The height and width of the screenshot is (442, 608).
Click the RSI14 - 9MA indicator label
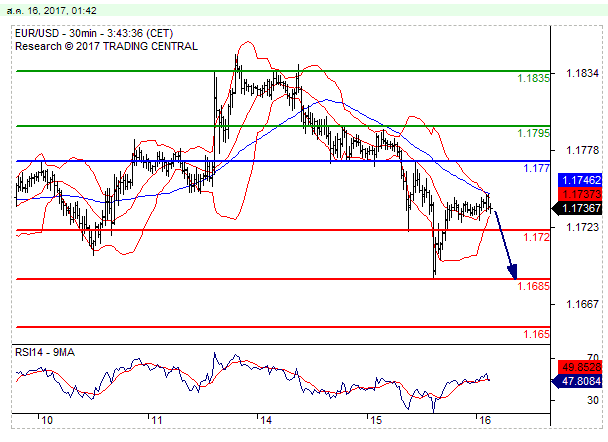[x=45, y=352]
